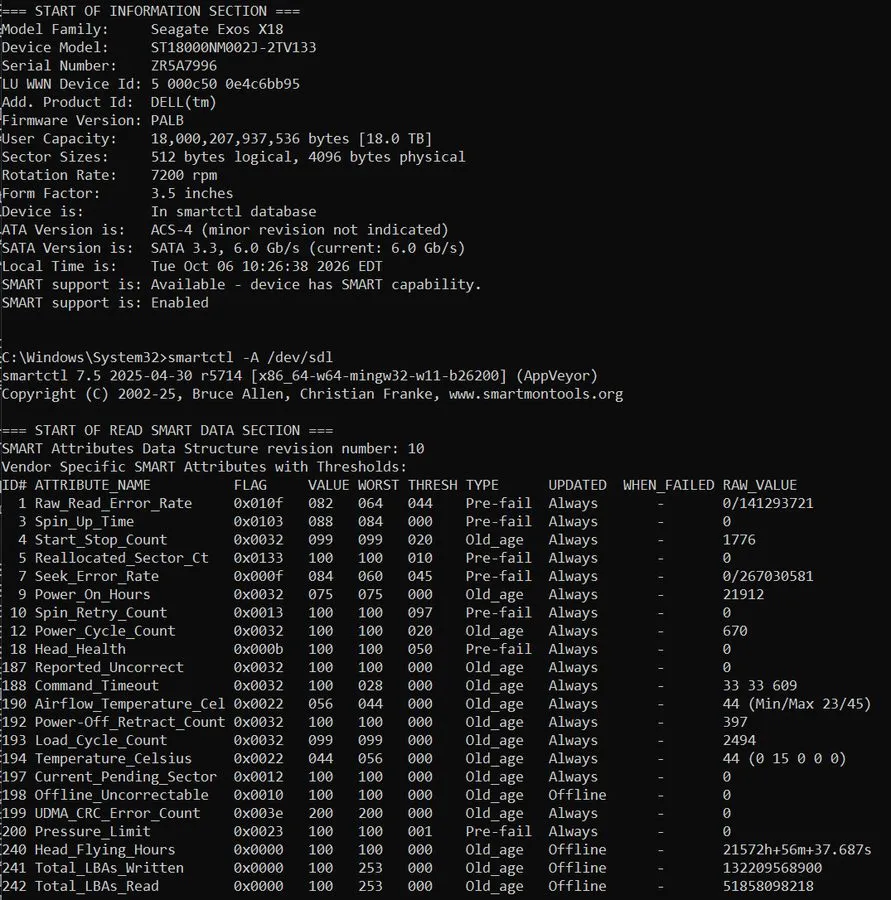Click the START OF READ SMART DATA SECTION line
The width and height of the screenshot is (891, 900).
click(167, 430)
